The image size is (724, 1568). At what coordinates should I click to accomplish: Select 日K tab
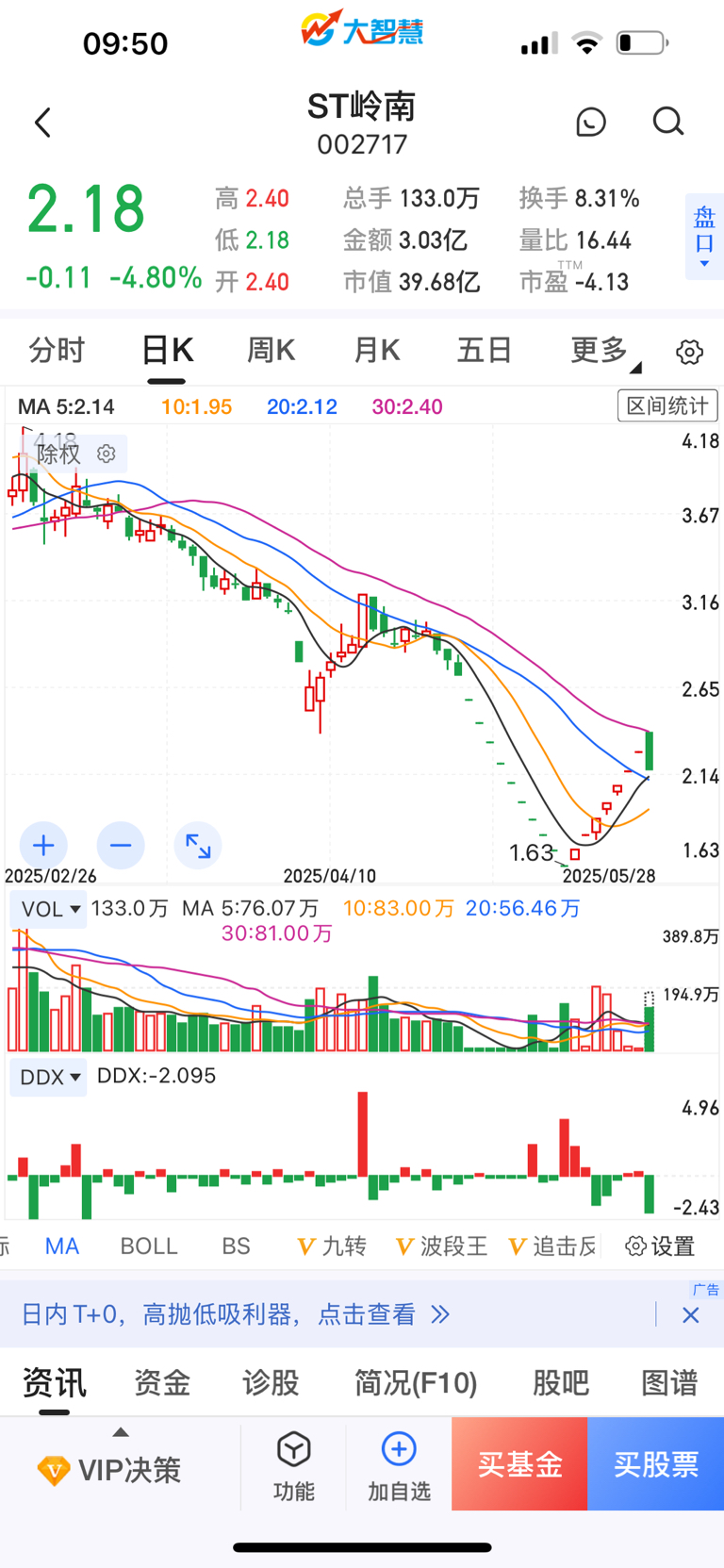point(167,351)
